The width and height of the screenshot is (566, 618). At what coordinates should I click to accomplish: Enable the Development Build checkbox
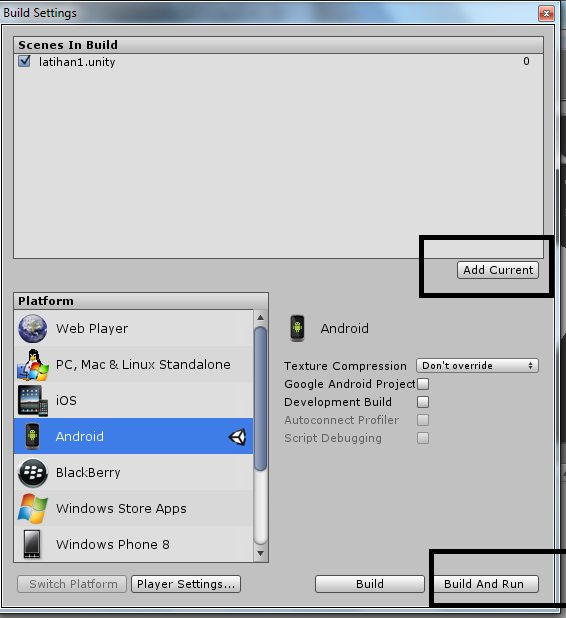point(423,402)
